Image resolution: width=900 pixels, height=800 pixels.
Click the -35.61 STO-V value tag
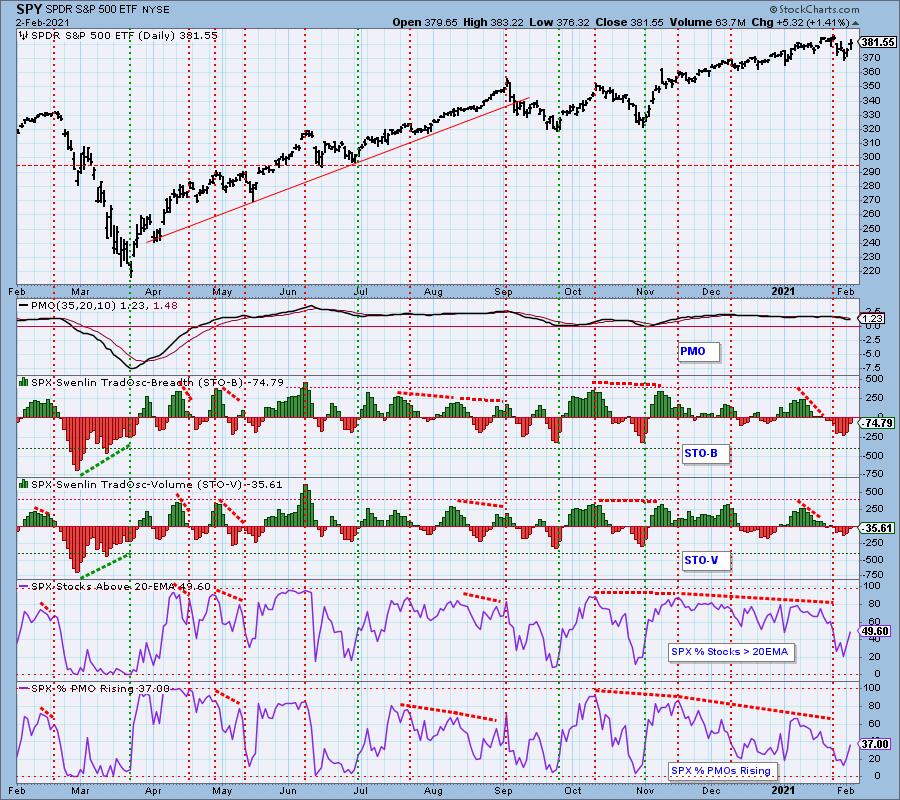(878, 529)
